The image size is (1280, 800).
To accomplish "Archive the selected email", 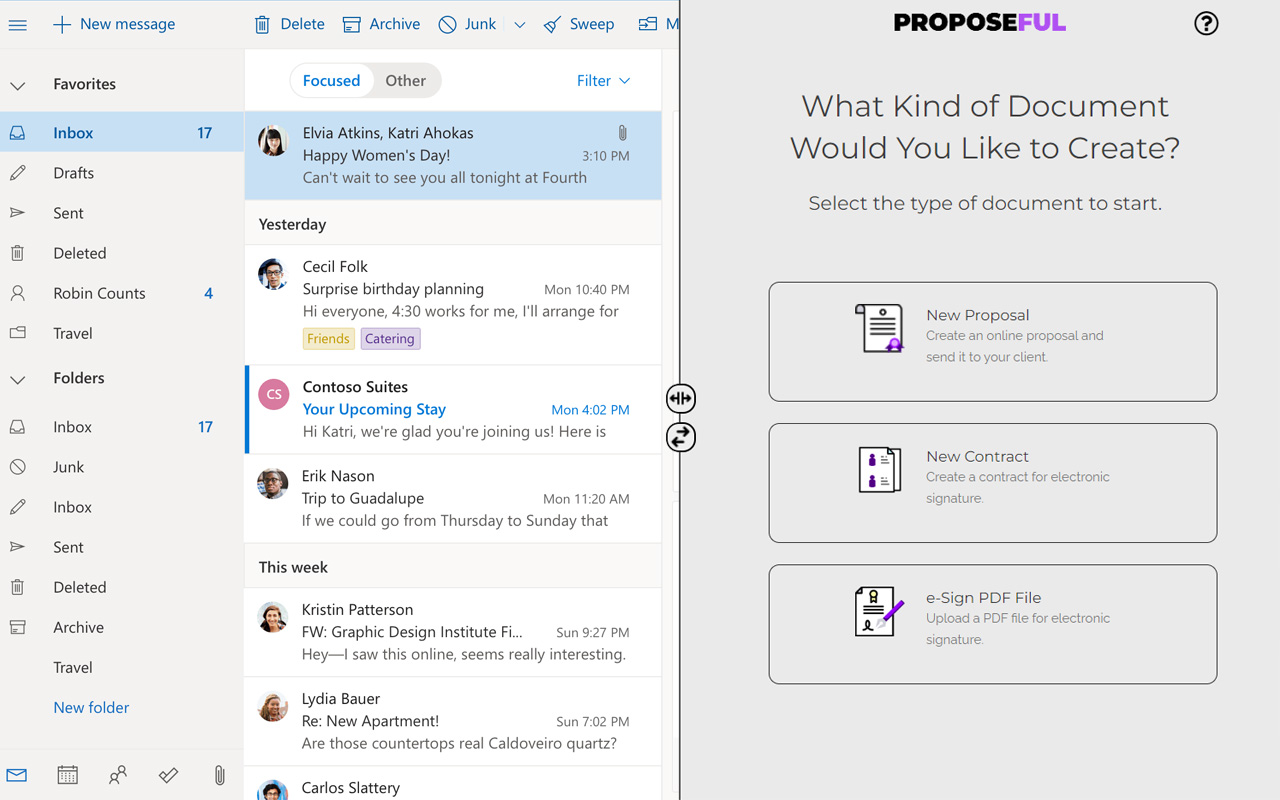I will pos(381,24).
